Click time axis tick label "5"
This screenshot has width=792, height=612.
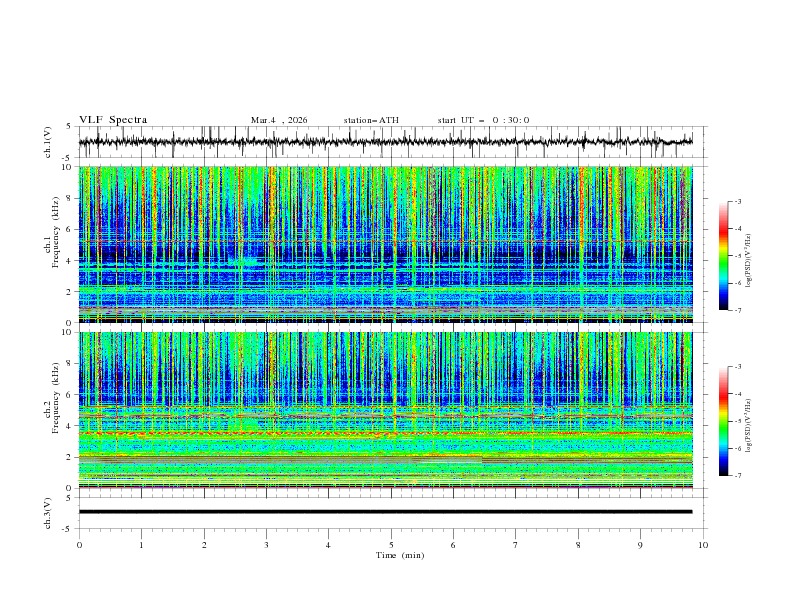(391, 545)
